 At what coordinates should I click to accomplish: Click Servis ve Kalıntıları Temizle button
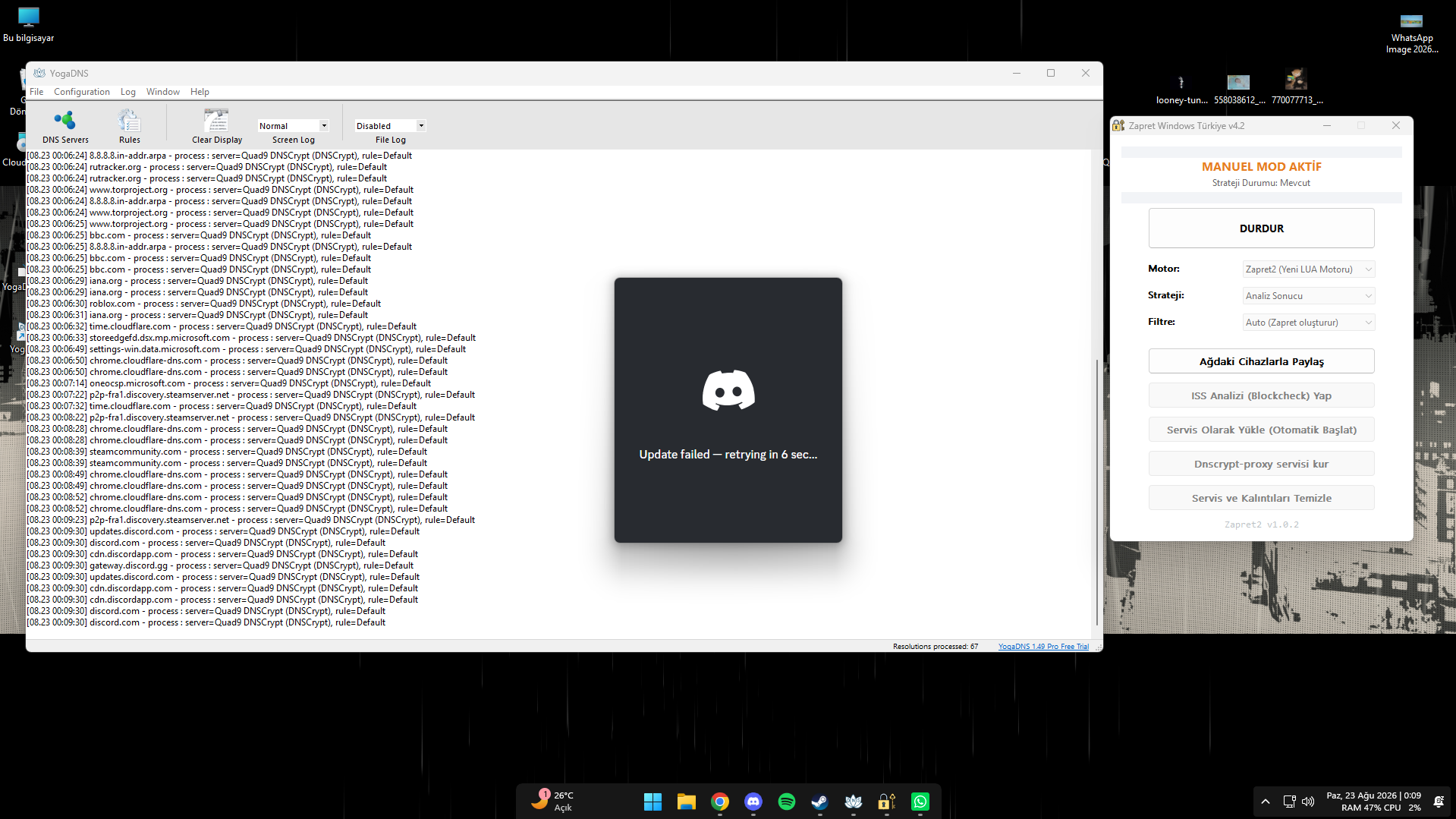point(1261,498)
